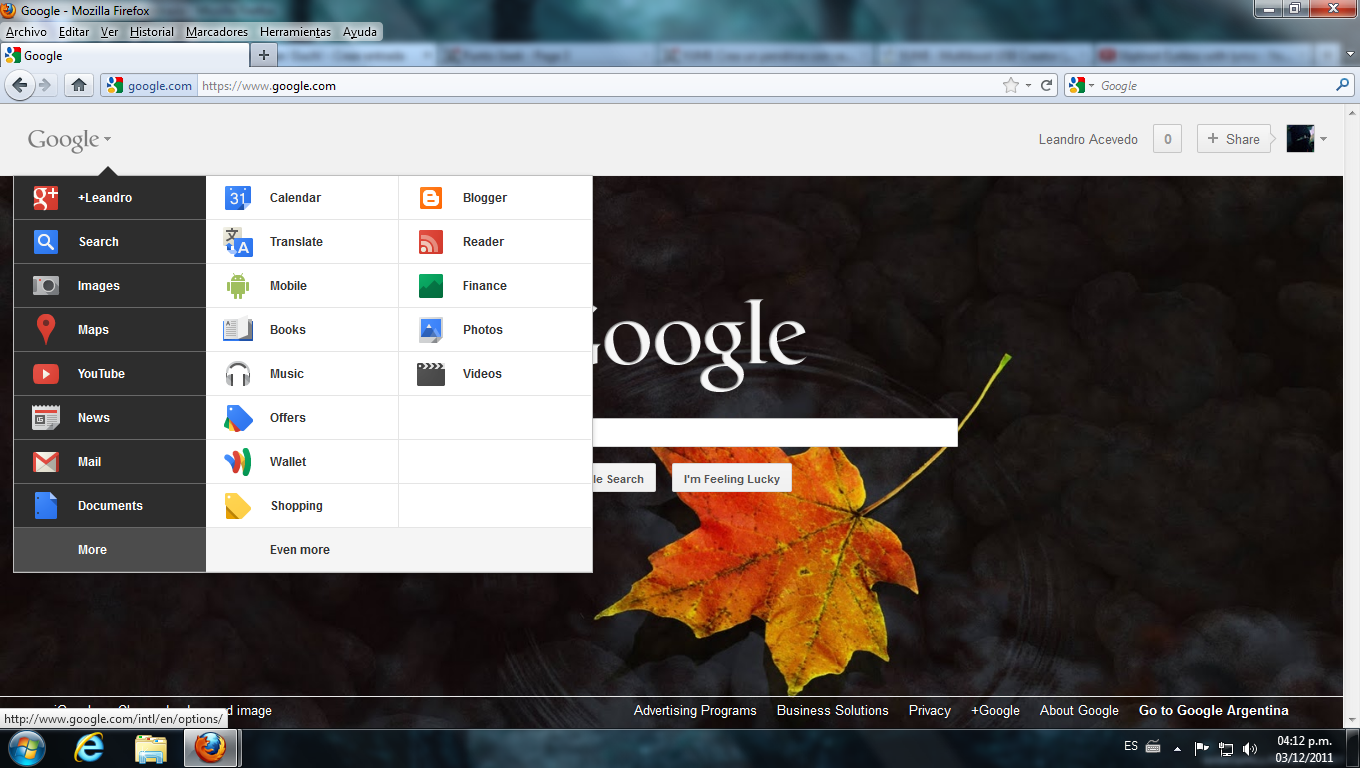This screenshot has height=768, width=1360.
Task: Show hidden tray icons arrow
Action: (1178, 748)
